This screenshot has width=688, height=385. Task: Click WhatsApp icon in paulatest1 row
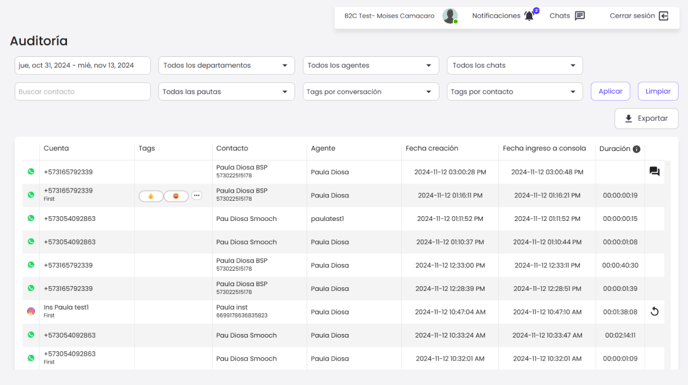tap(31, 218)
